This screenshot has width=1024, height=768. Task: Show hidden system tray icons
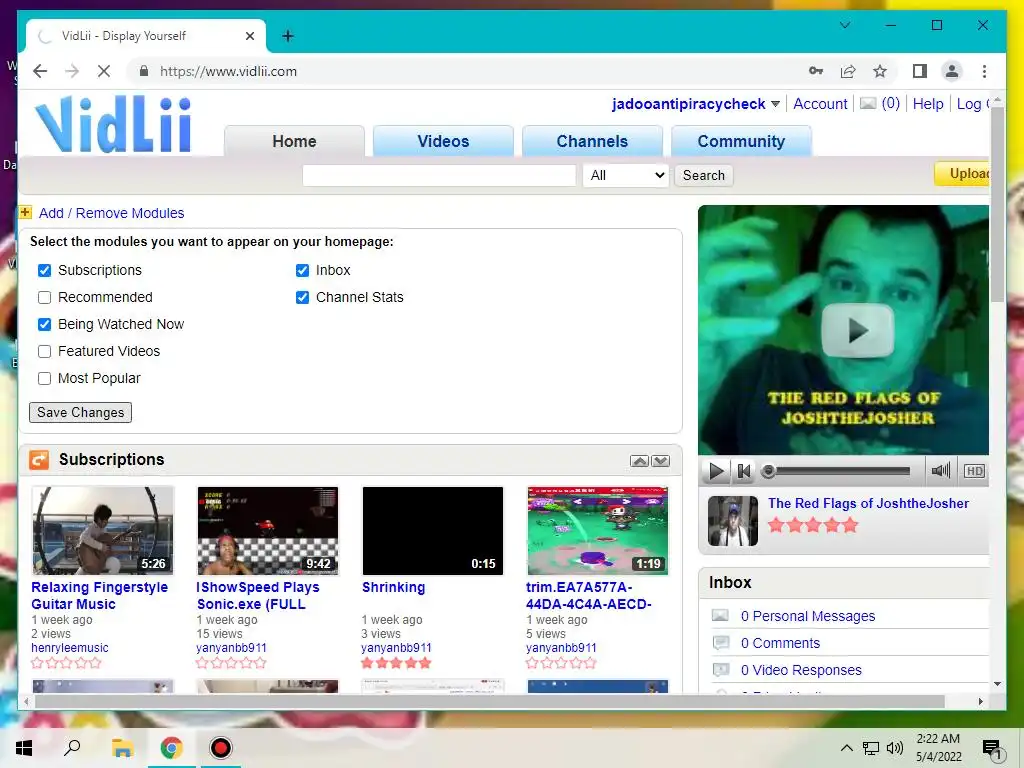tap(846, 748)
